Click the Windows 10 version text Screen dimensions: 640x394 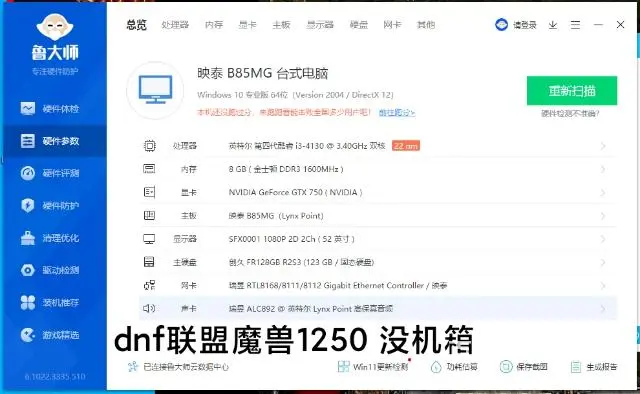click(295, 95)
